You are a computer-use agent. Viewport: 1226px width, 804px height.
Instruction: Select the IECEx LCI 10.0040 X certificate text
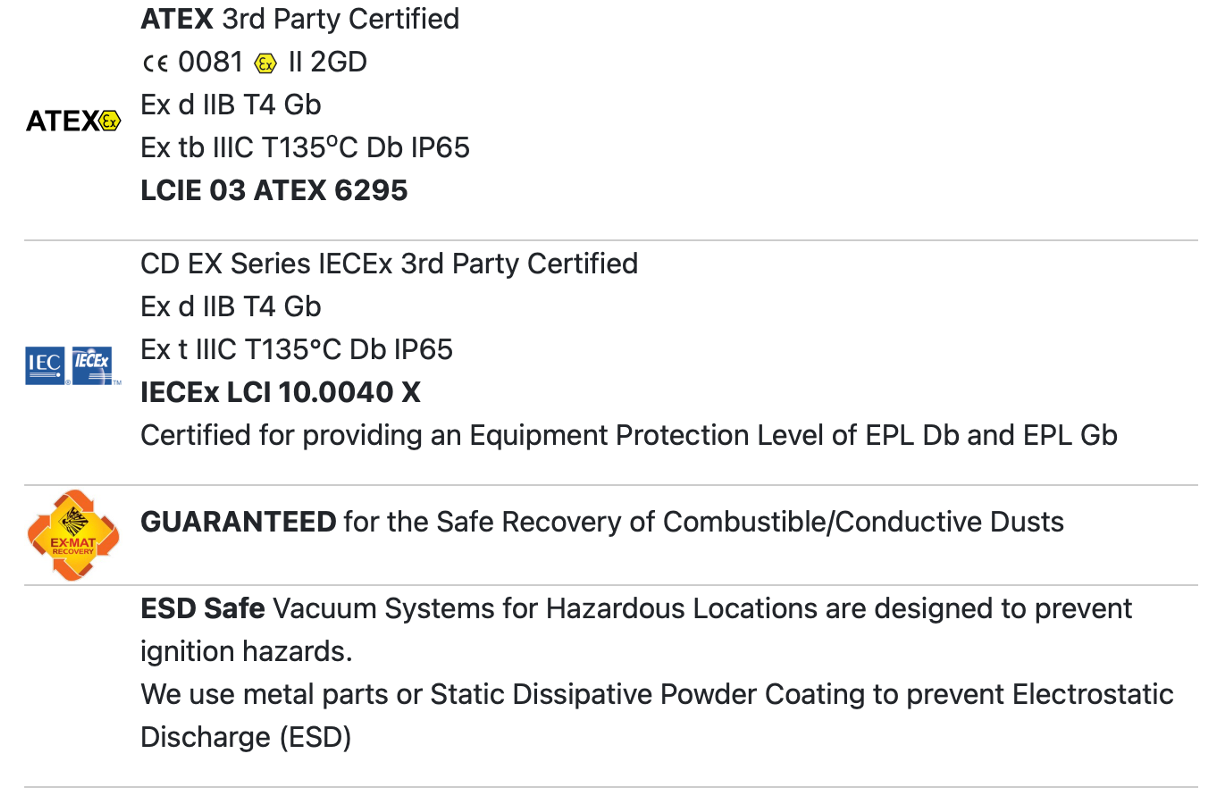[x=281, y=393]
